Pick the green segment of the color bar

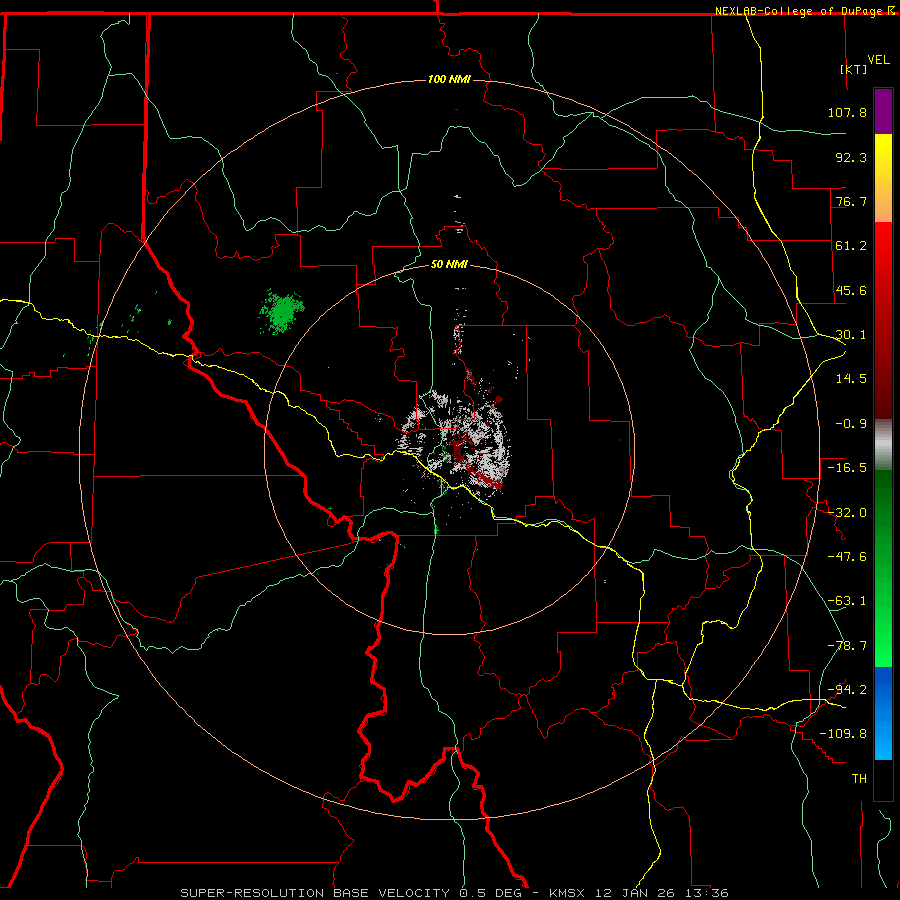pyautogui.click(x=883, y=568)
